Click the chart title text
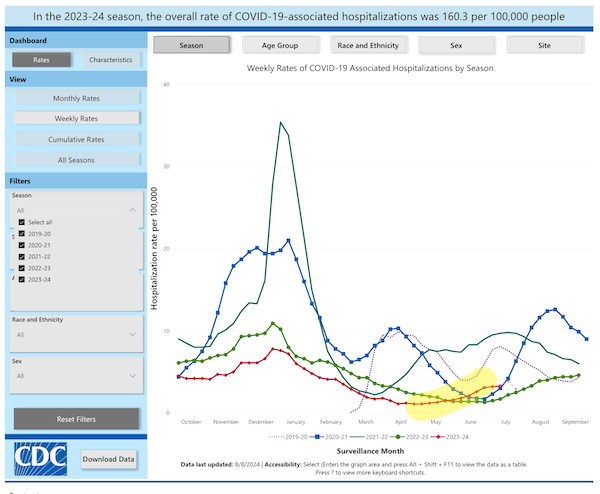 [370, 68]
